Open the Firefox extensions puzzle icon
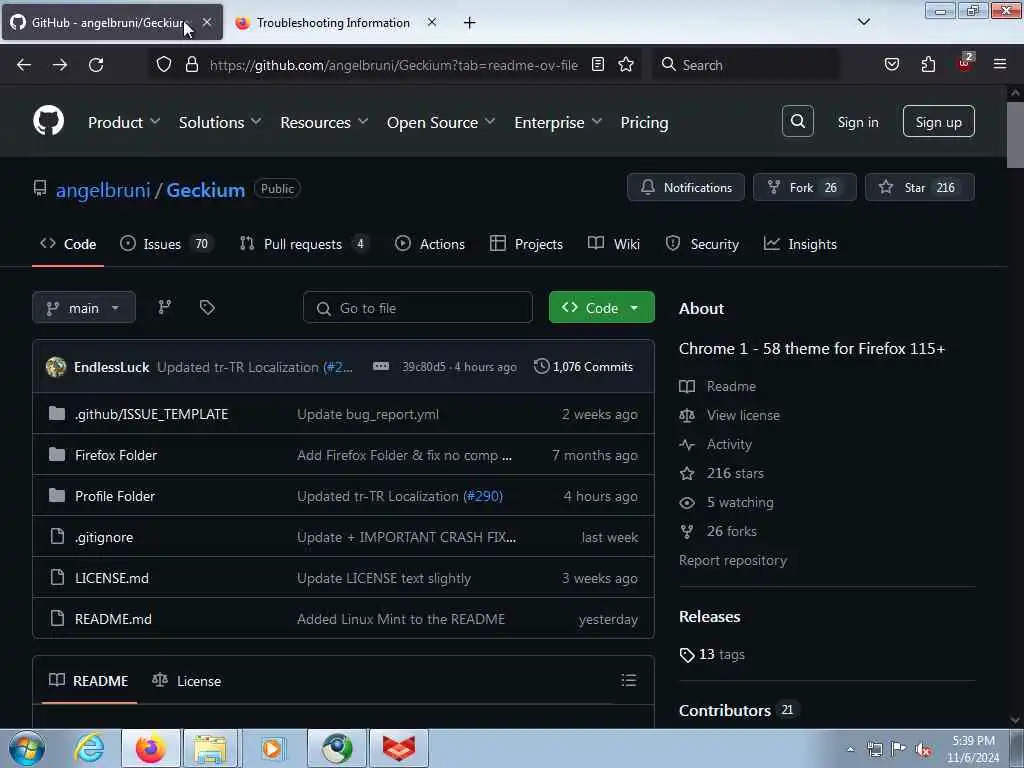Image resolution: width=1024 pixels, height=768 pixels. tap(928, 64)
